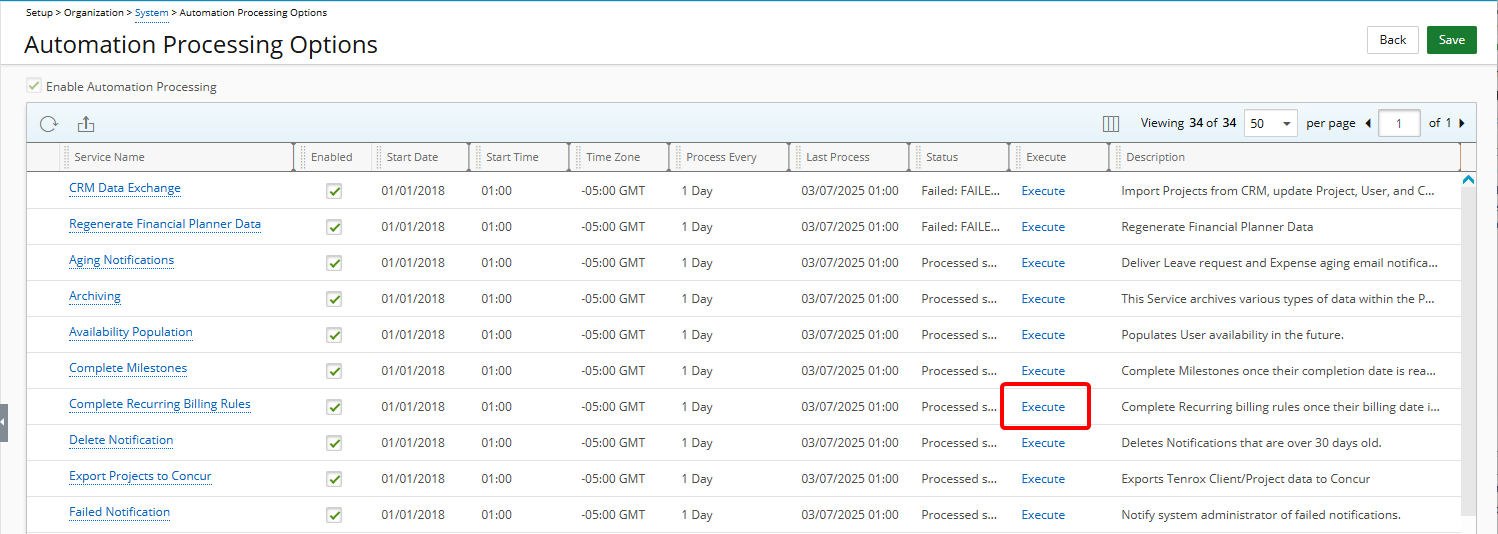
Task: Open the per page dropdown
Action: [1271, 123]
